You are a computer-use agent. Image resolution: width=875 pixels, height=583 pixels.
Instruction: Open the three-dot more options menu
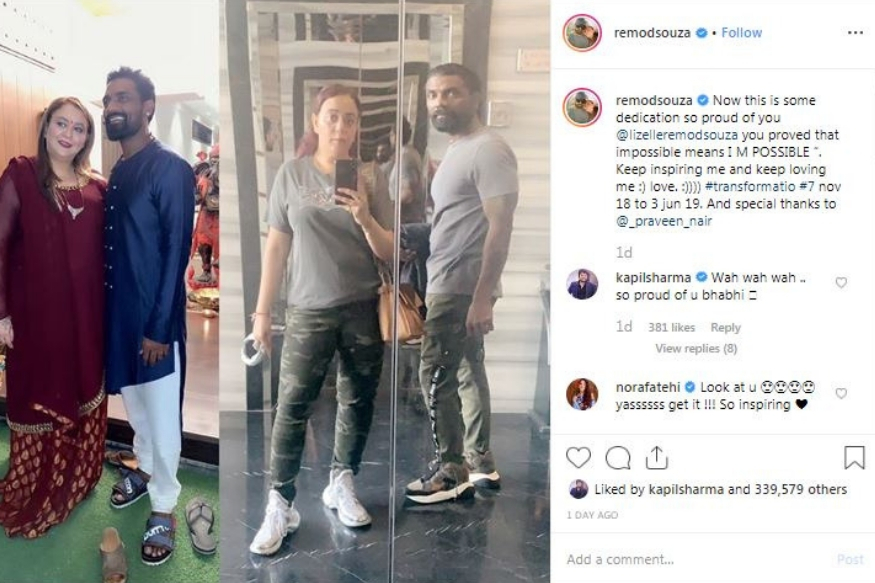[x=855, y=33]
